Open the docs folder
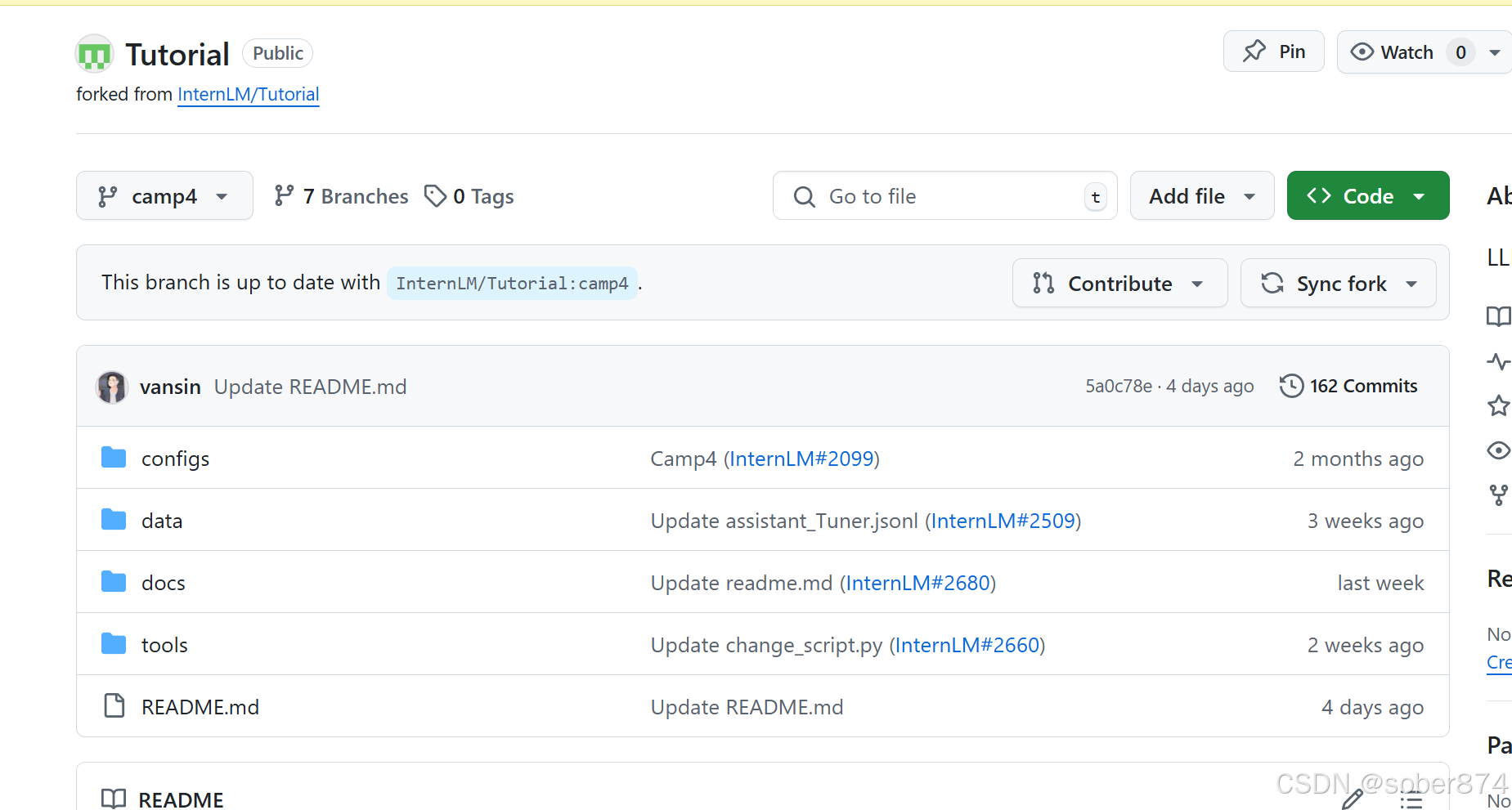 click(164, 583)
